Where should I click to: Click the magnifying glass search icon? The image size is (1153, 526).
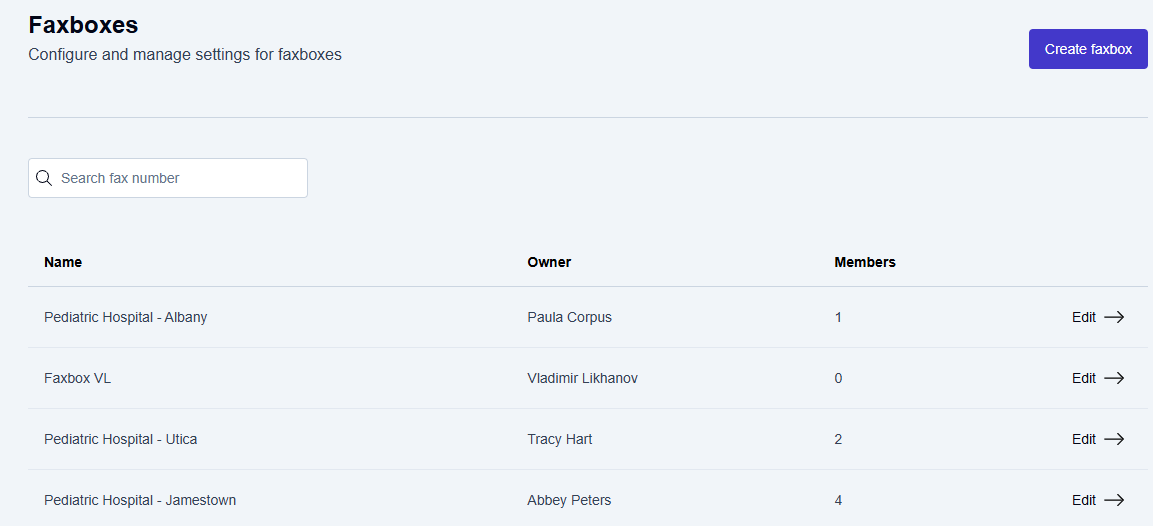[x=44, y=178]
